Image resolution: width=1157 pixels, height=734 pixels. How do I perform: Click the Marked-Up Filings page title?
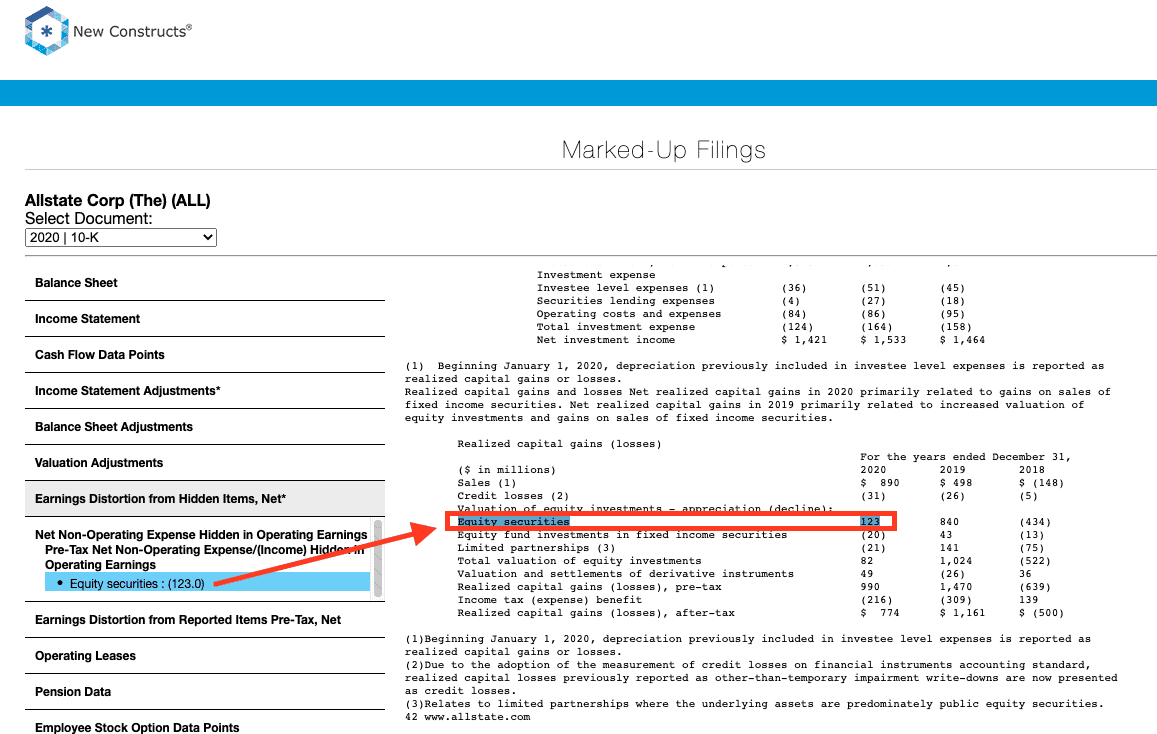(663, 150)
